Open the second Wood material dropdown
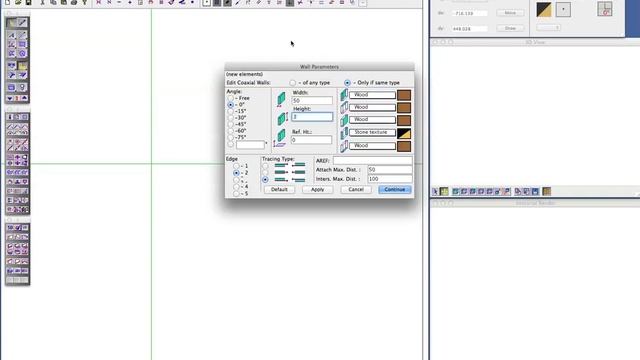Image resolution: width=640 pixels, height=360 pixels. click(372, 107)
